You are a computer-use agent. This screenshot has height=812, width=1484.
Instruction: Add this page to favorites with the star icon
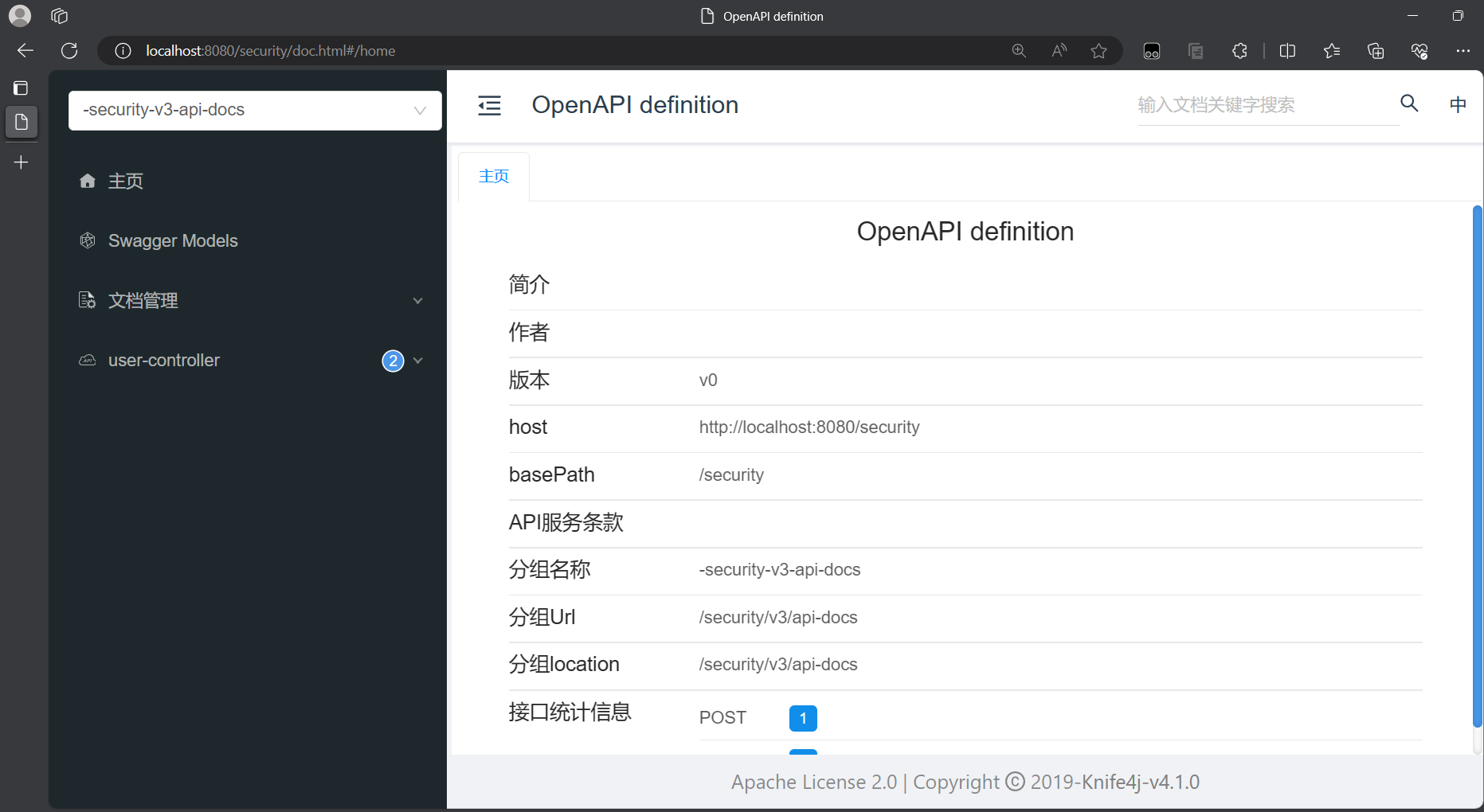click(x=1098, y=51)
